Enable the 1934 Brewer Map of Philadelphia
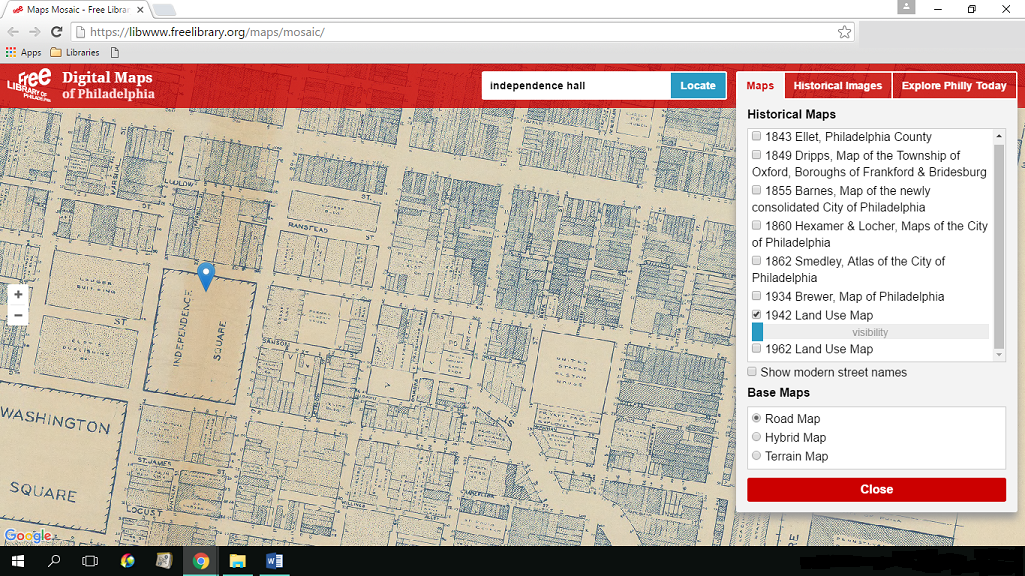Screen dimensions: 1025x576 (756, 296)
